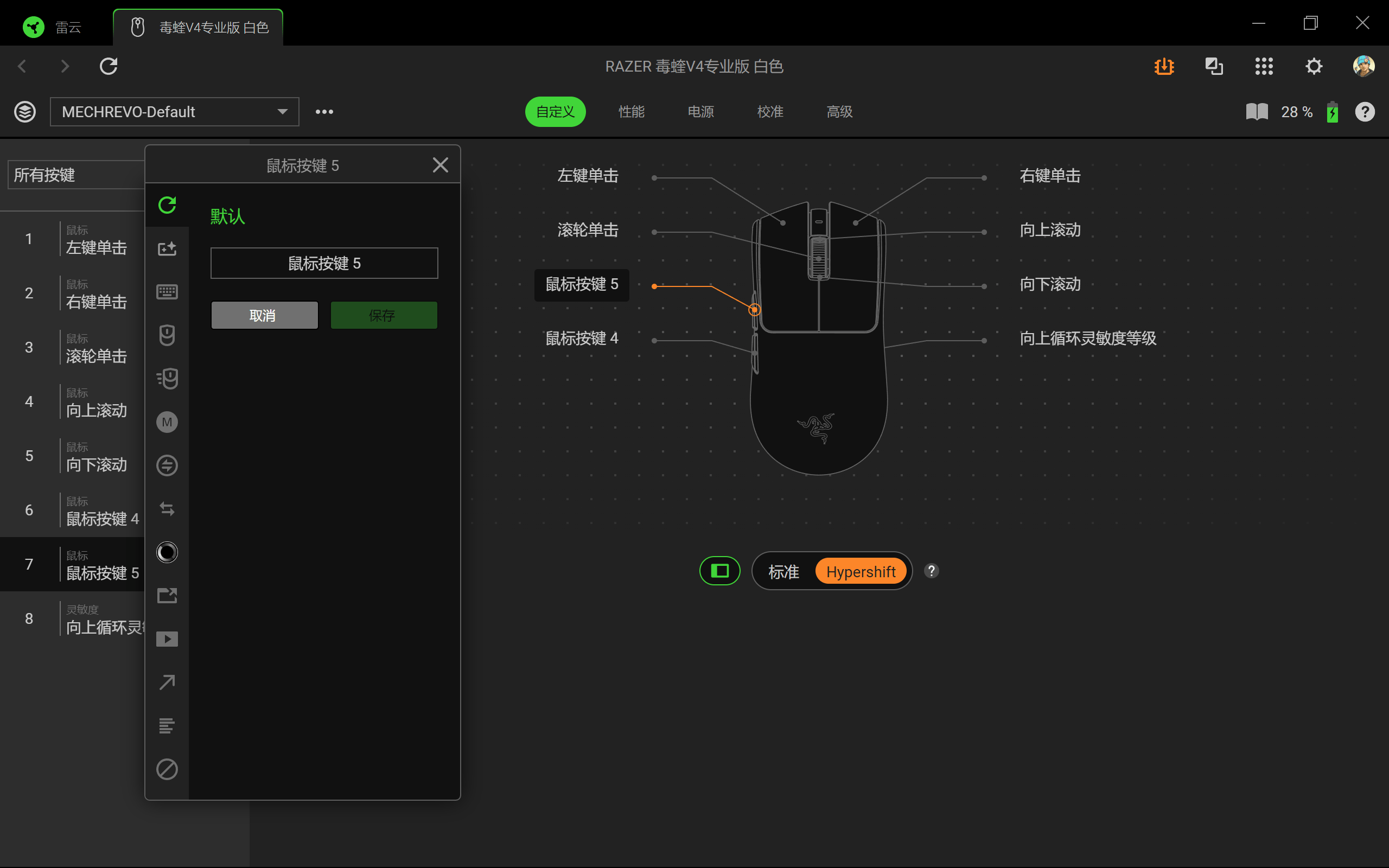The width and height of the screenshot is (1389, 868).
Task: Select the keyboard function icon
Action: click(167, 292)
